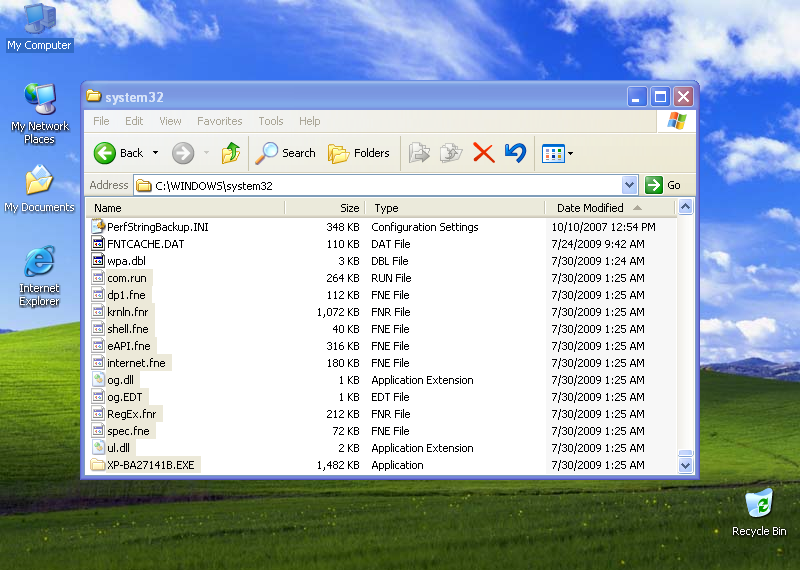The height and width of the screenshot is (570, 800).
Task: Select the shell.fne file icon
Action: [98, 329]
